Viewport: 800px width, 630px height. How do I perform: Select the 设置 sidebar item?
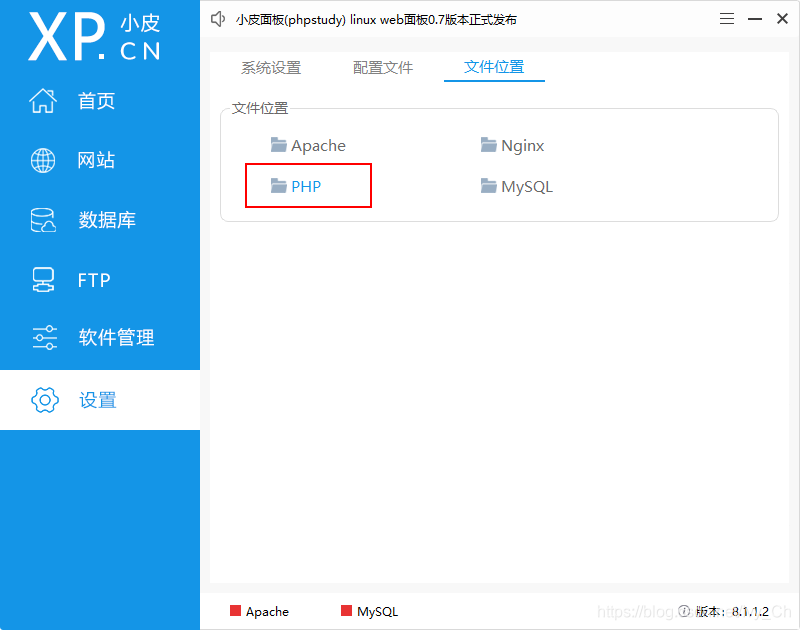[99, 400]
